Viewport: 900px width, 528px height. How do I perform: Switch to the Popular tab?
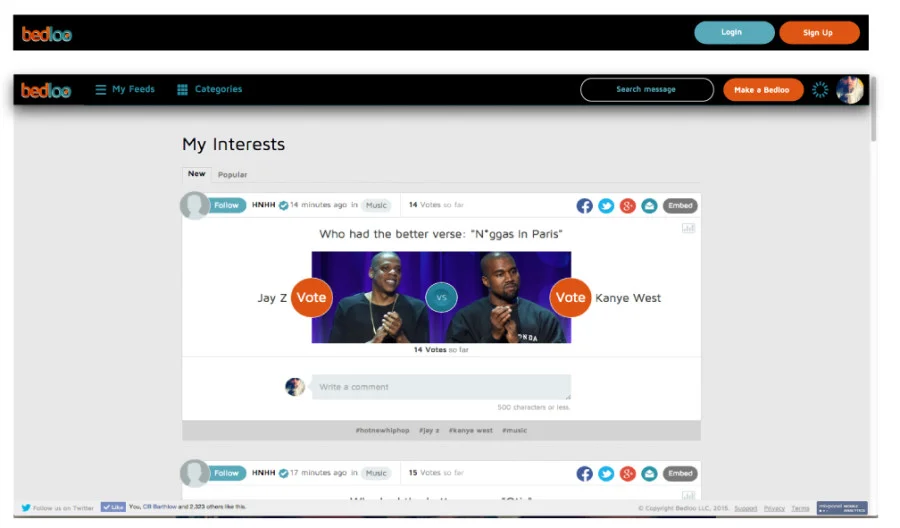232,174
